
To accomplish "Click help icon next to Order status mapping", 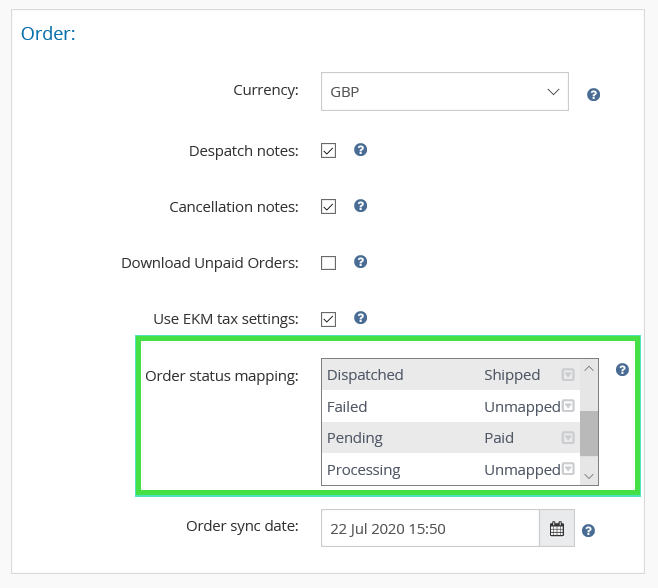I will (x=622, y=370).
